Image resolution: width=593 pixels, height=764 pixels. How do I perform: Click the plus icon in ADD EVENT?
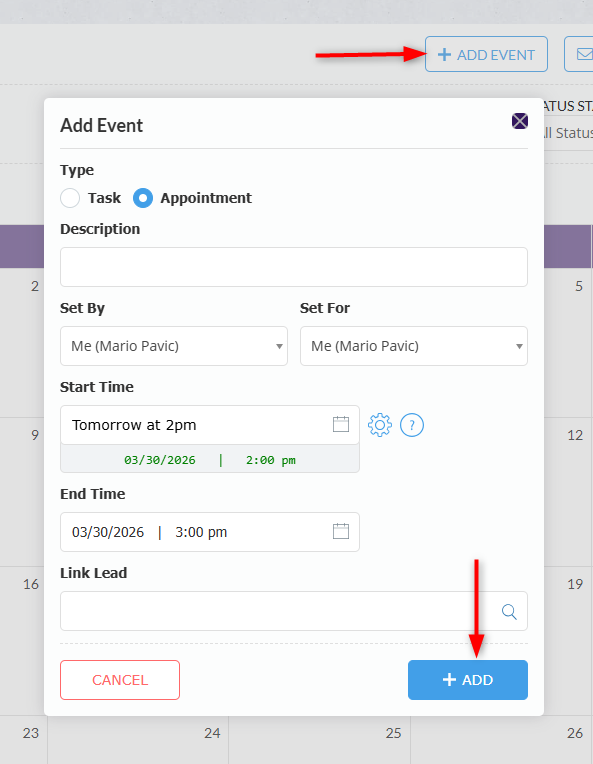[x=444, y=55]
